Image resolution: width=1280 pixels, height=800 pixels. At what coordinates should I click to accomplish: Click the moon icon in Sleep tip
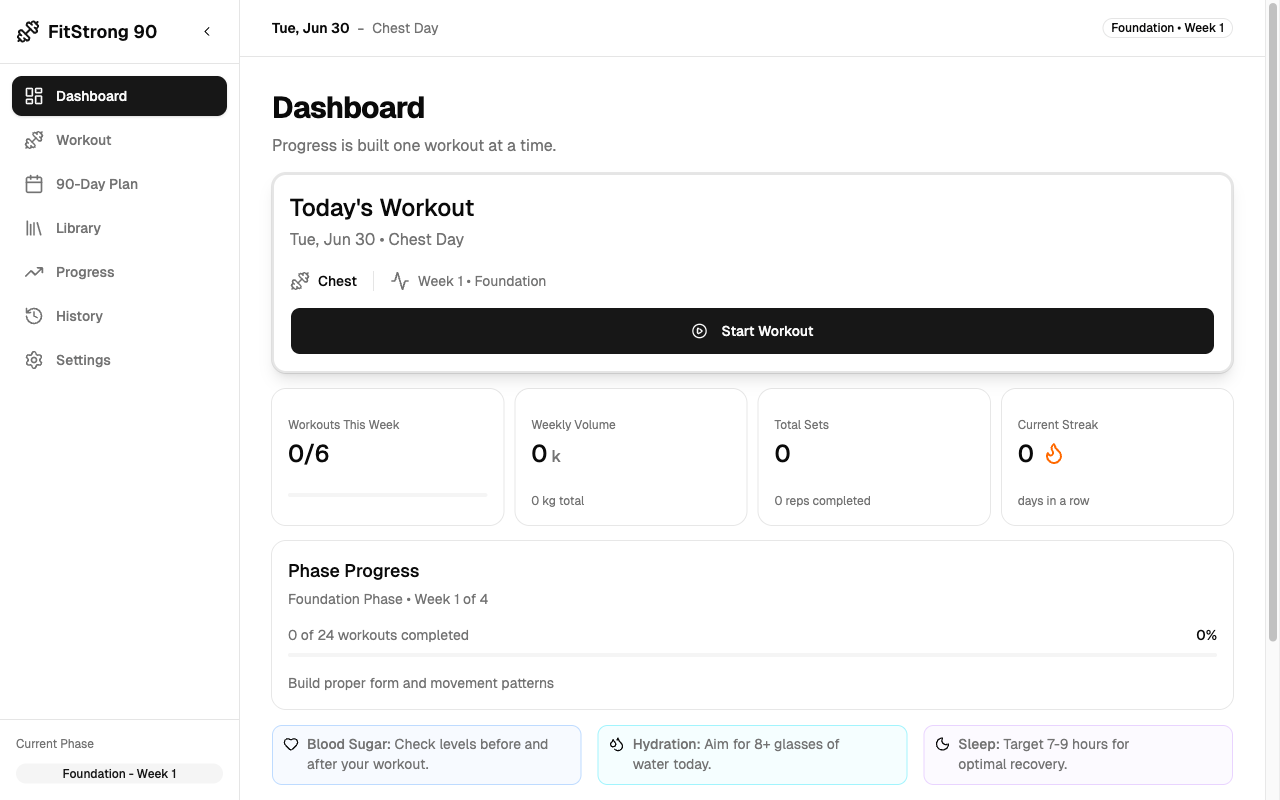coord(943,745)
